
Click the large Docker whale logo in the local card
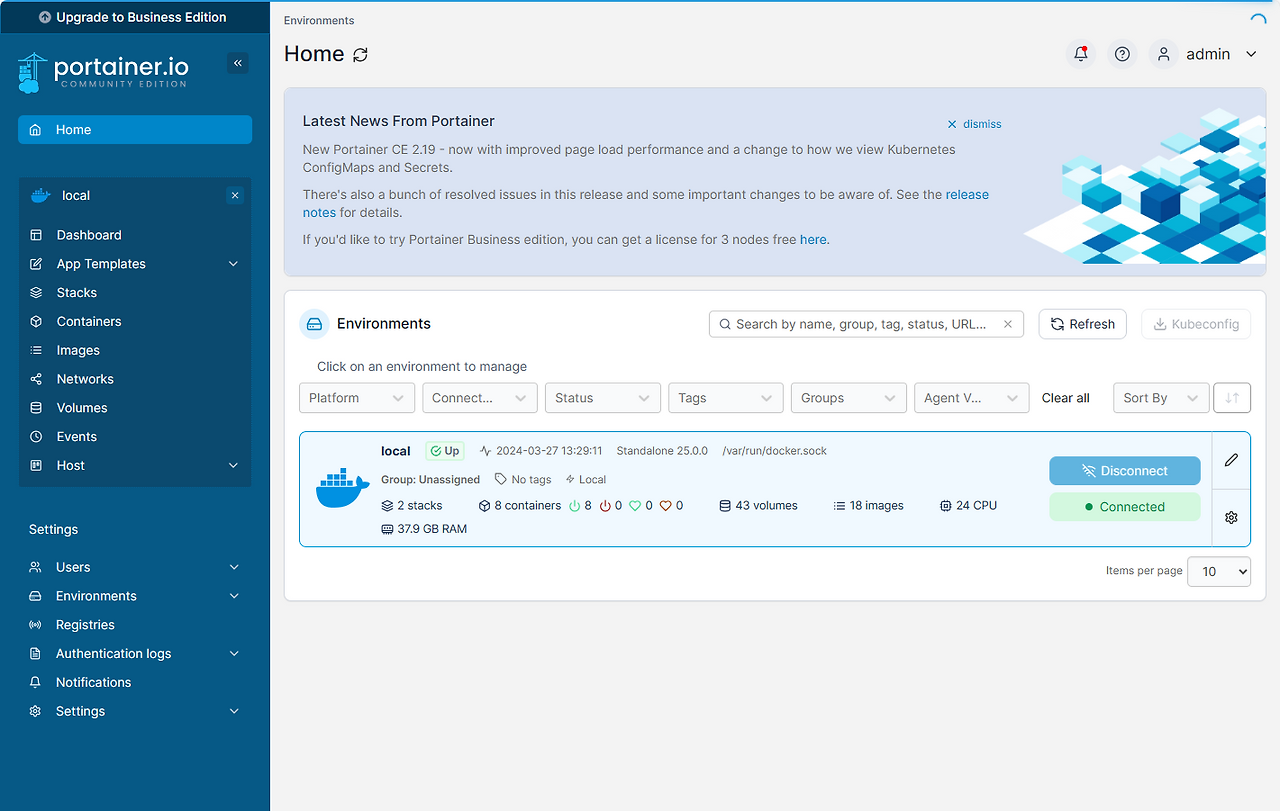[343, 488]
